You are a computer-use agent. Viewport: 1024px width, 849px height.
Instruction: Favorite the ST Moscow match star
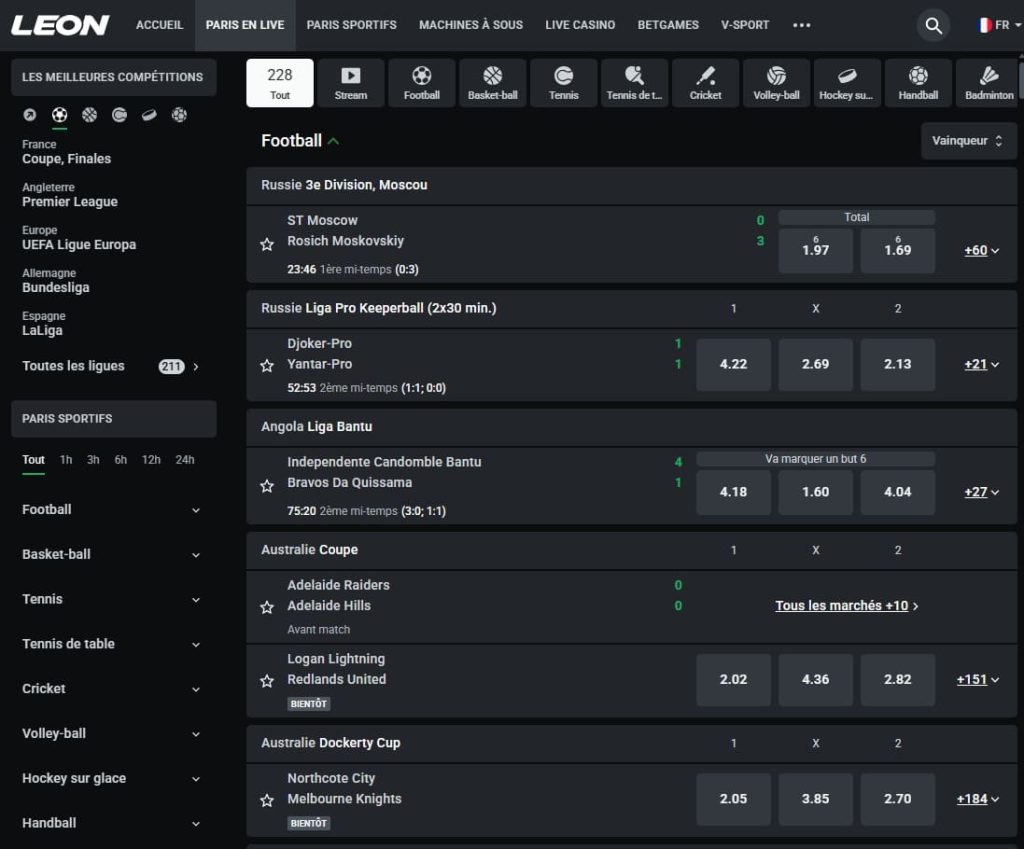click(266, 245)
